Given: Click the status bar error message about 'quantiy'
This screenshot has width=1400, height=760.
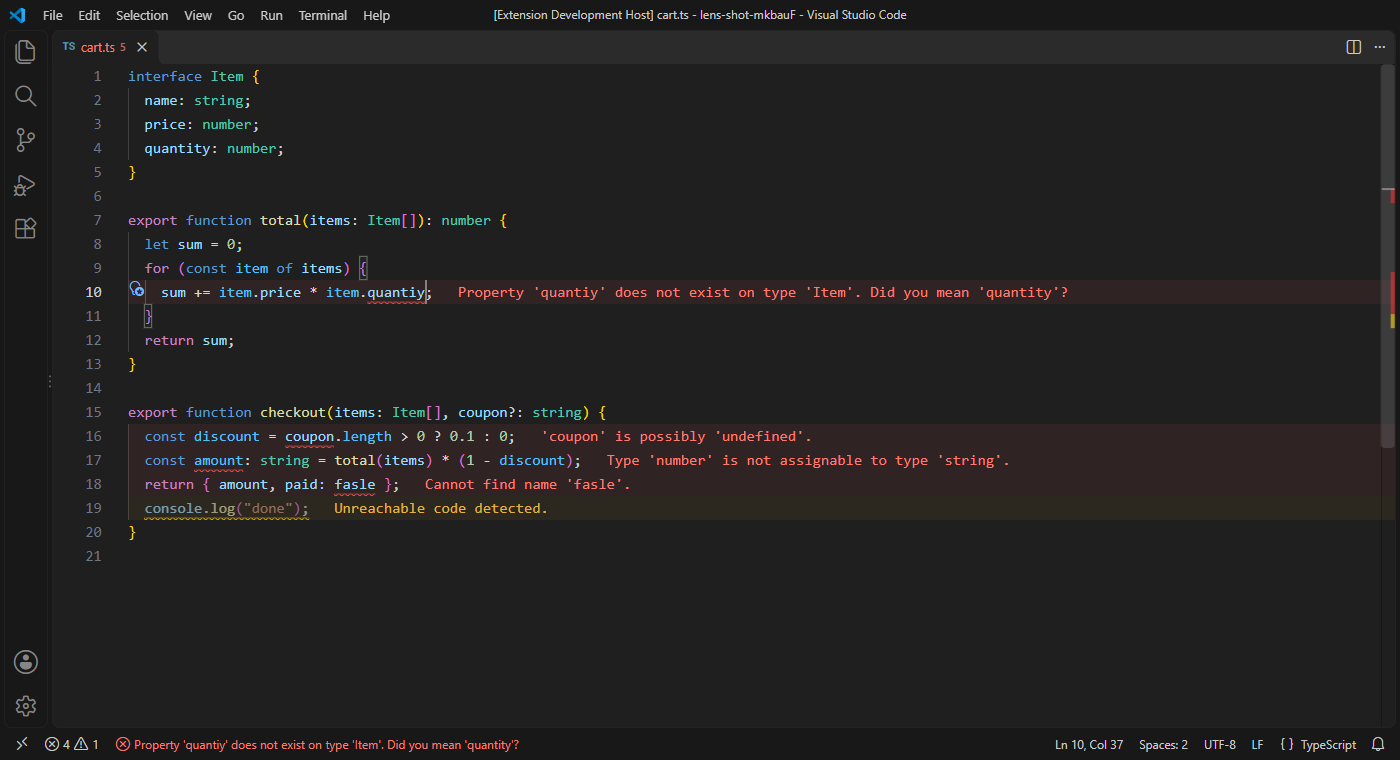Looking at the screenshot, I should [318, 745].
